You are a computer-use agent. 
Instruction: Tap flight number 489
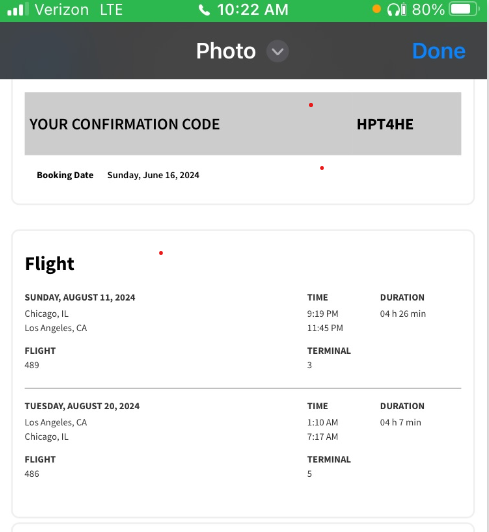point(32,365)
